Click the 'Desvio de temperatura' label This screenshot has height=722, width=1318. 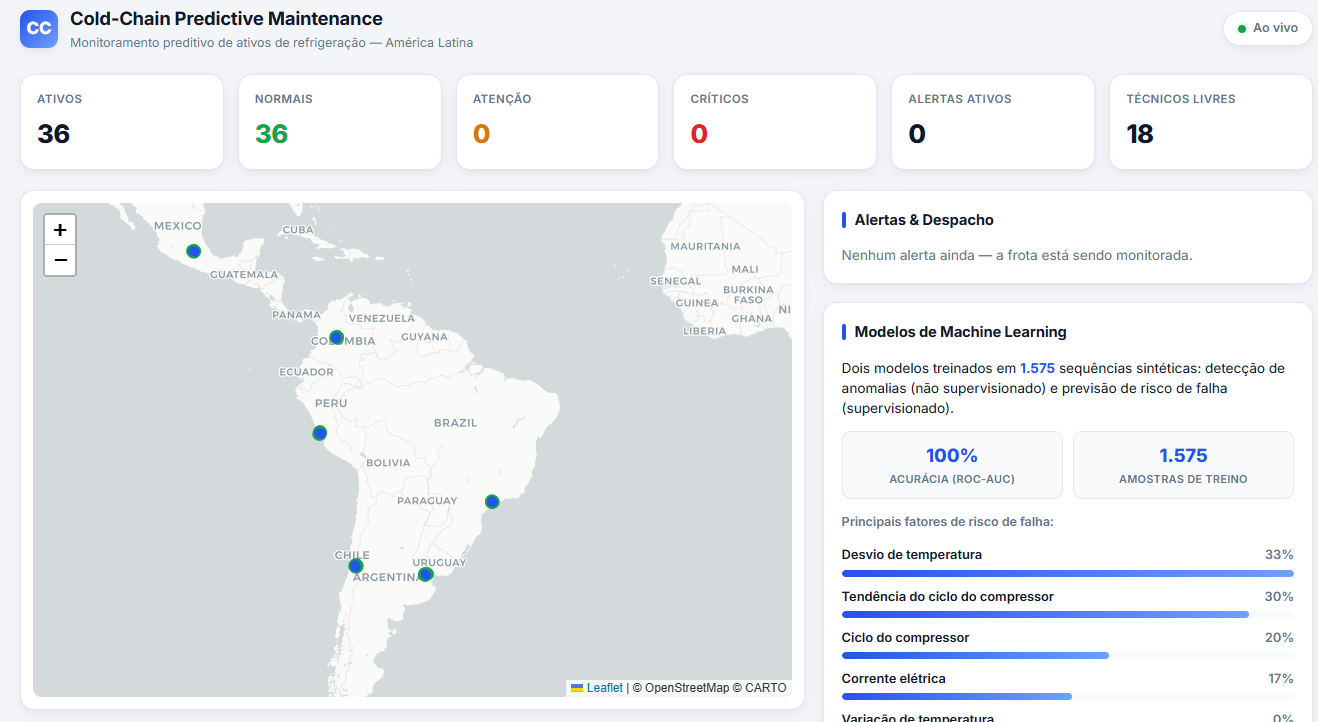[912, 554]
